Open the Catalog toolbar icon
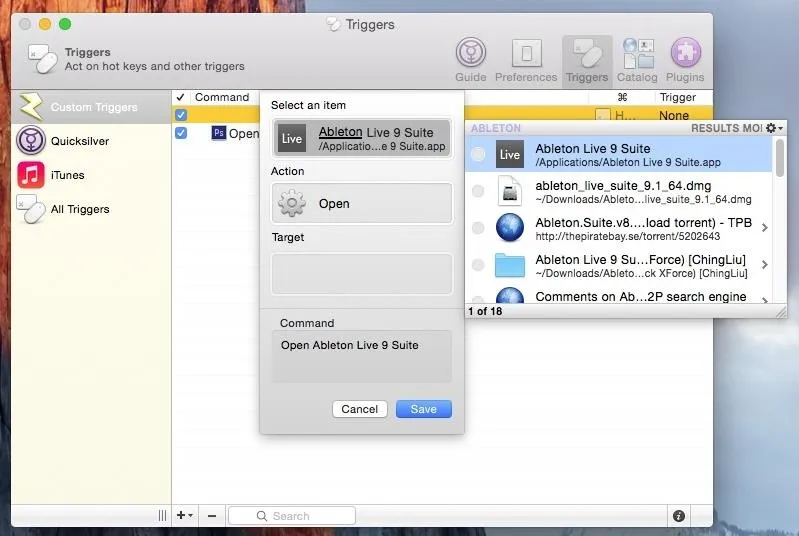The image size is (799, 536). (x=637, y=61)
